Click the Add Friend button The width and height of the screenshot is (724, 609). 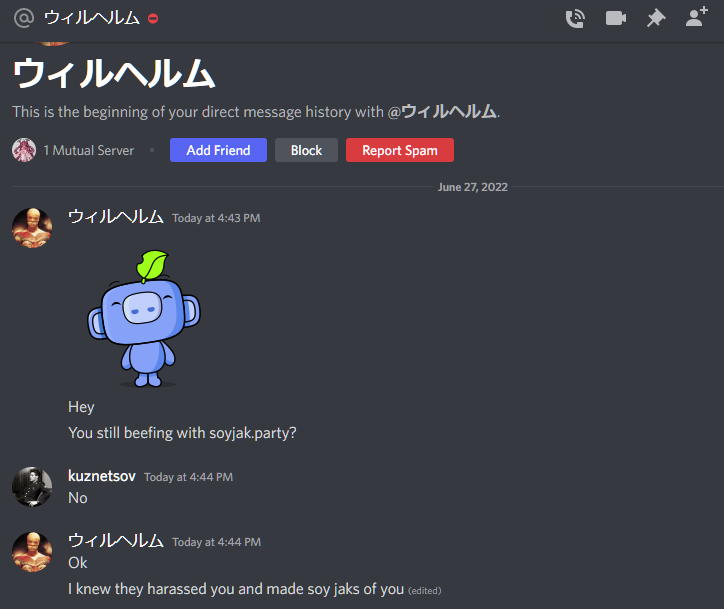(x=218, y=150)
